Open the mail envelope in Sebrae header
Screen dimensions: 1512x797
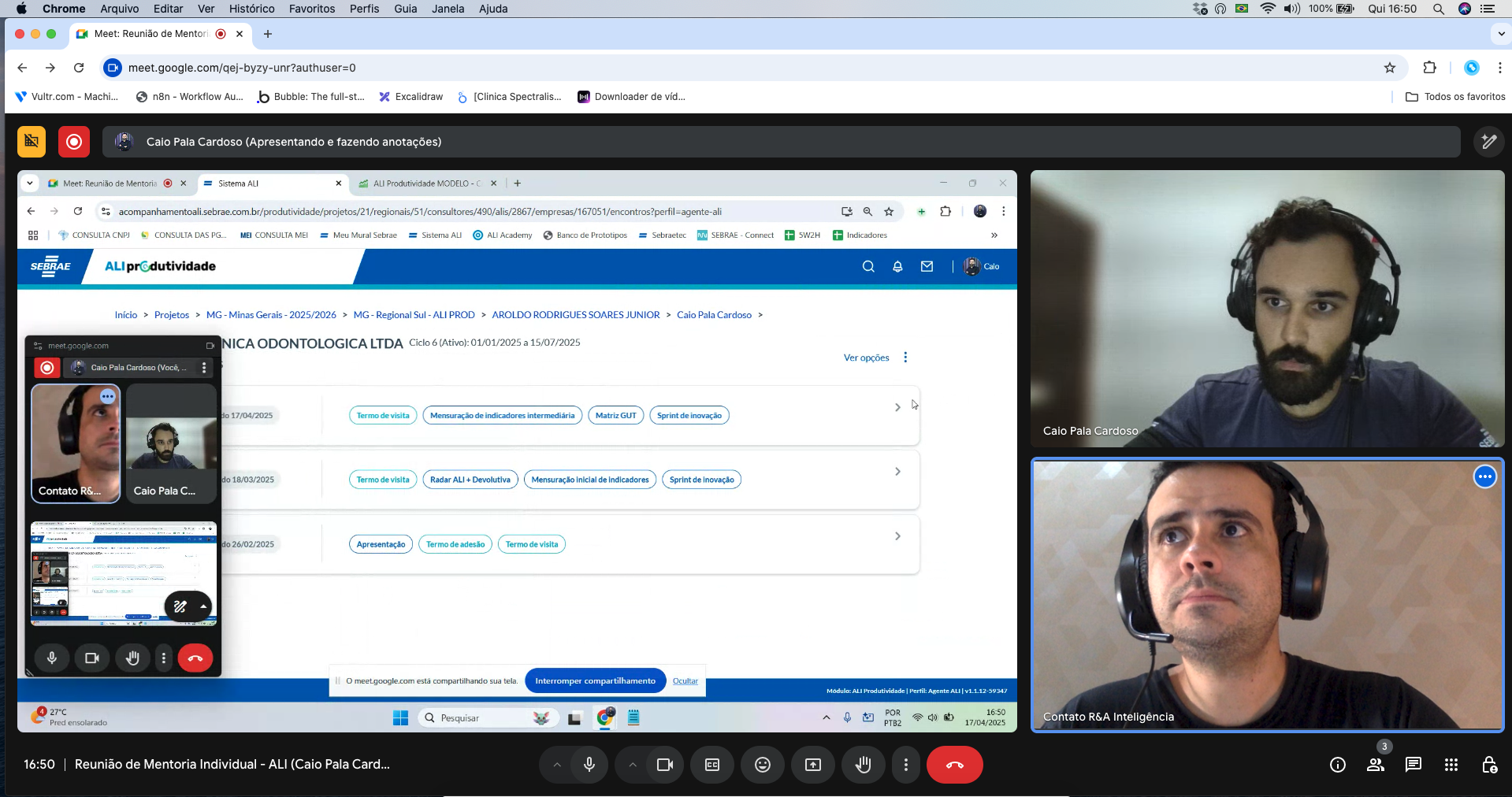tap(927, 266)
